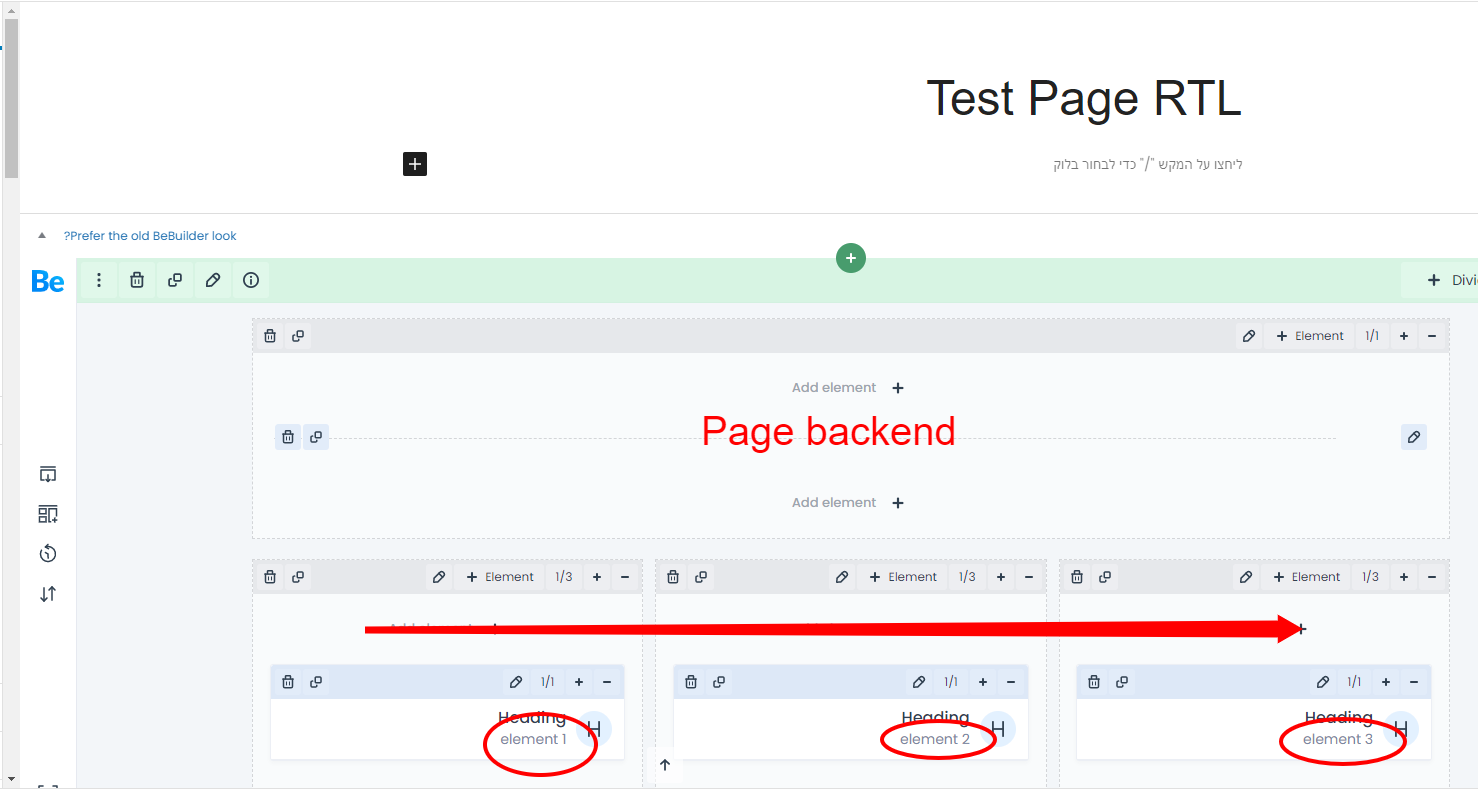Edit Heading element 3 with pencil
This screenshot has height=790, width=1478.
[1323, 682]
